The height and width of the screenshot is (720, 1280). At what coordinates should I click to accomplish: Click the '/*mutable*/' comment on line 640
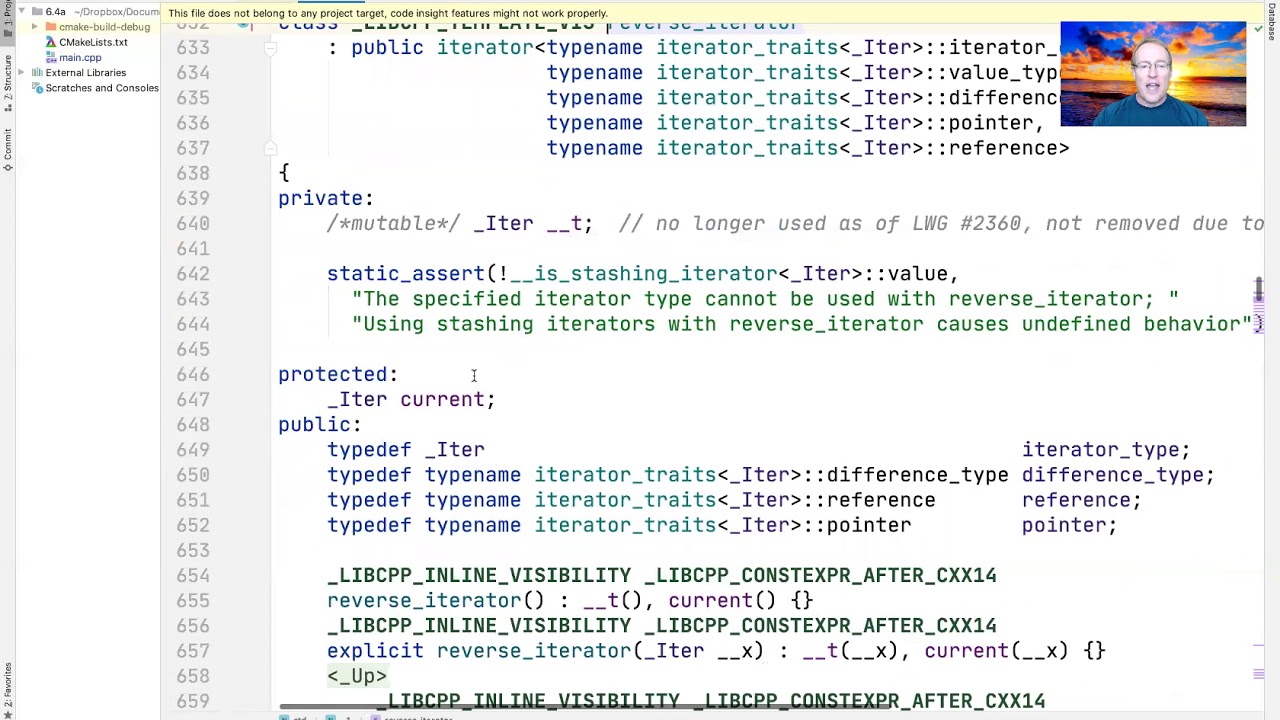393,223
